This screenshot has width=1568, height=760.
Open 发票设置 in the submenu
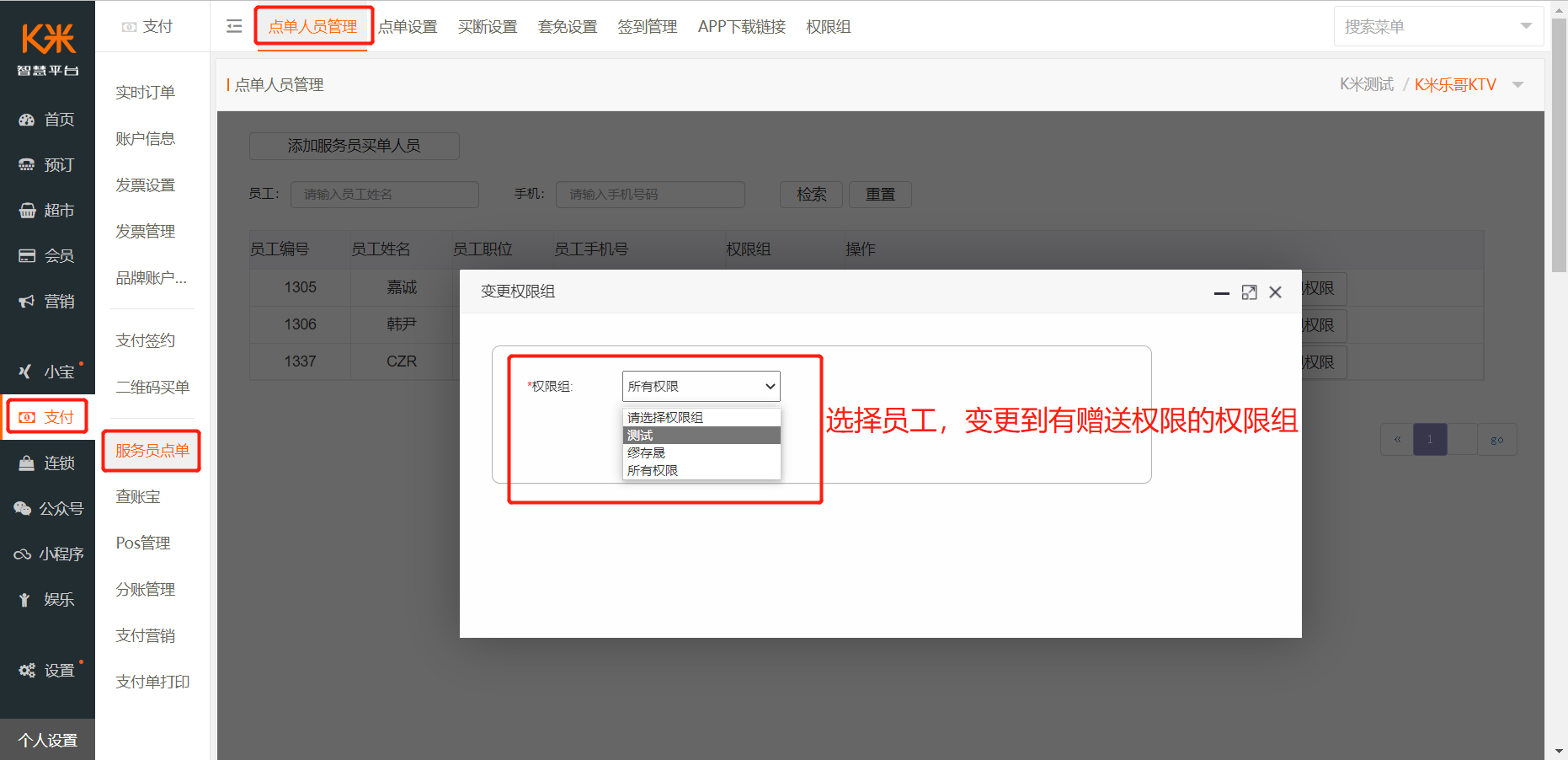145,185
